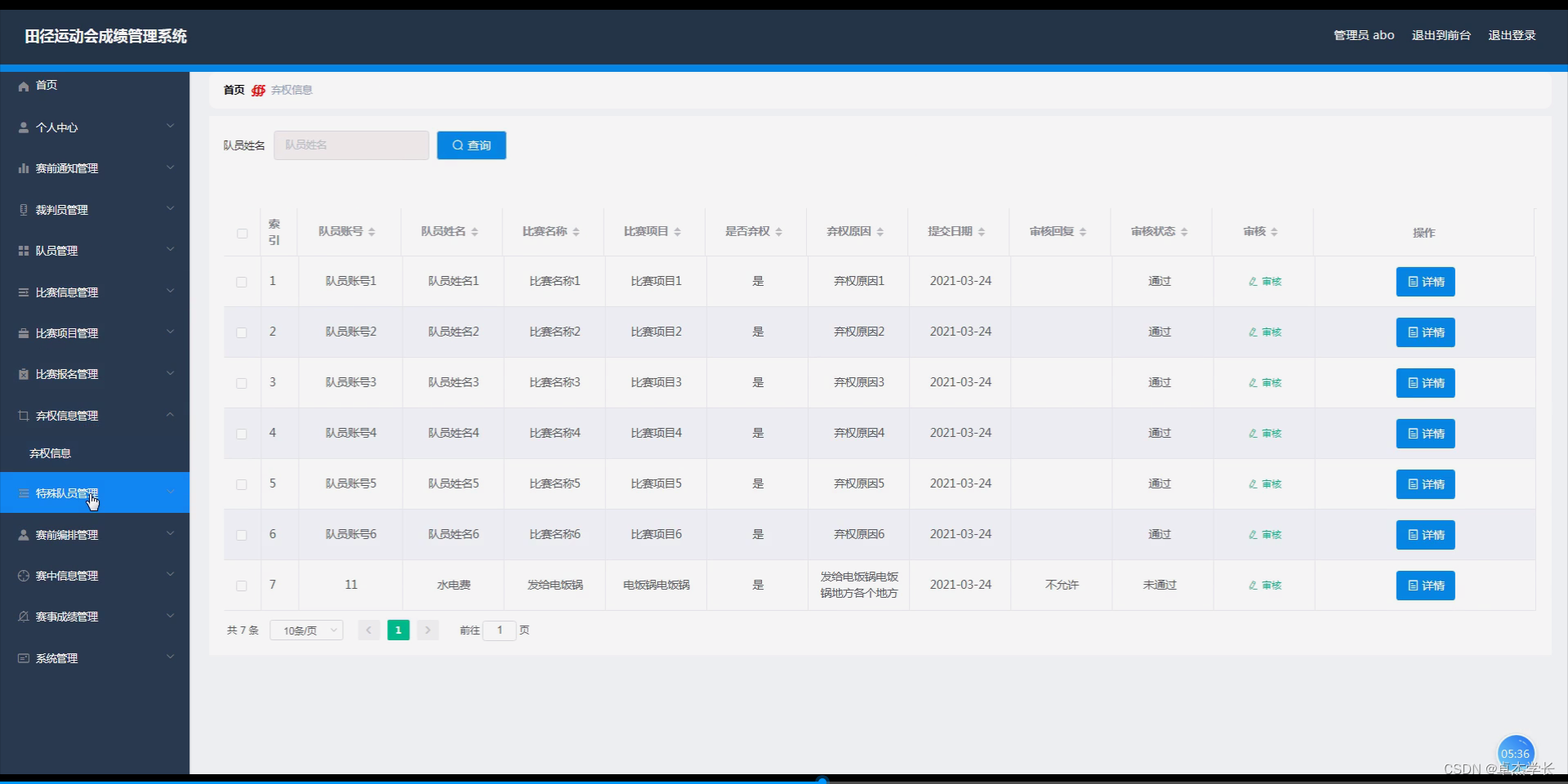
Task: Click the globe icon beside 赛中信息管理
Action: click(24, 576)
